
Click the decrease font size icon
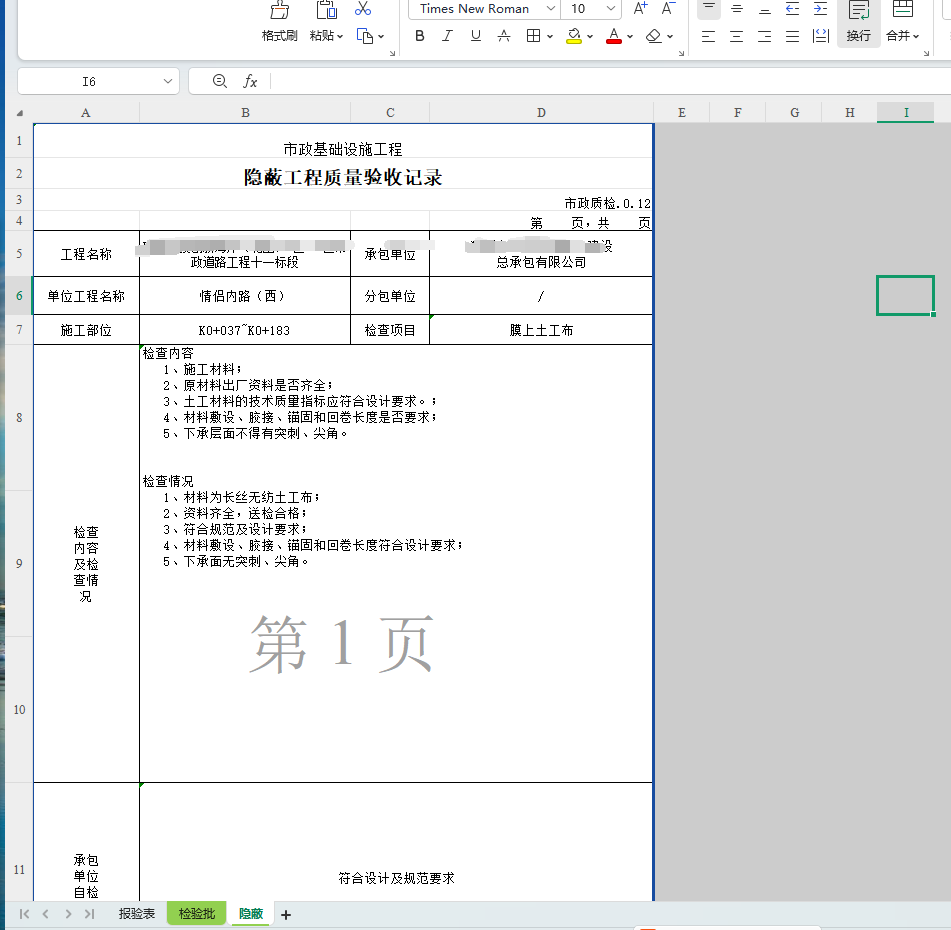point(668,9)
